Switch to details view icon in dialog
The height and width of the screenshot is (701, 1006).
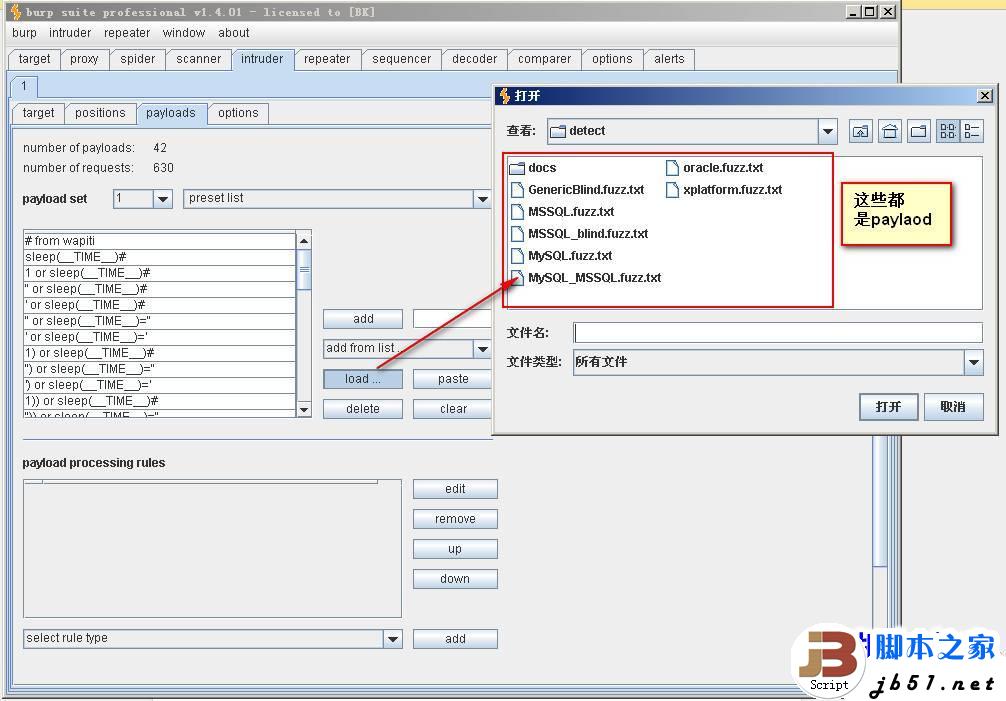(971, 131)
